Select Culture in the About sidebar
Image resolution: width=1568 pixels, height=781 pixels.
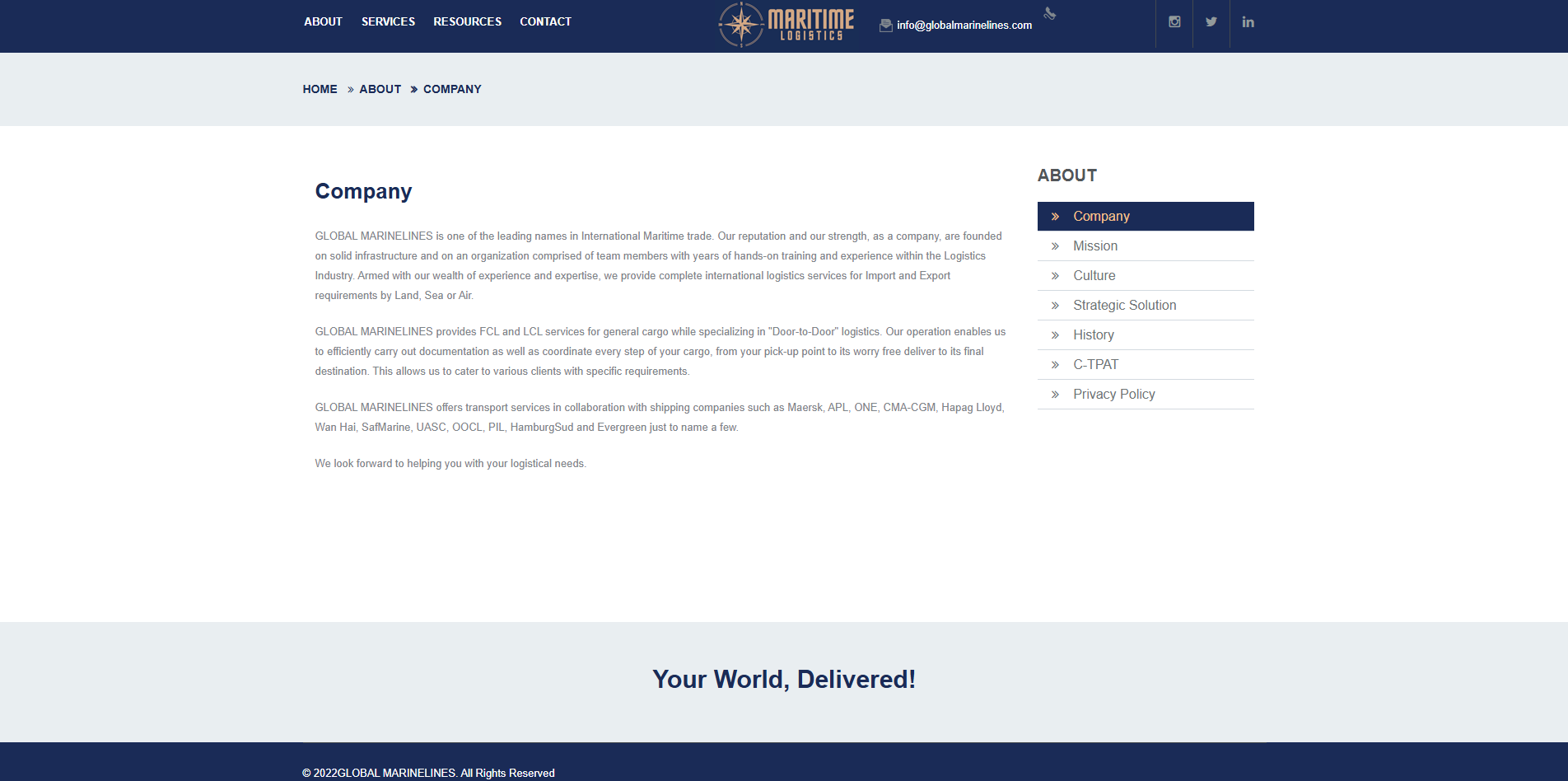pyautogui.click(x=1094, y=276)
